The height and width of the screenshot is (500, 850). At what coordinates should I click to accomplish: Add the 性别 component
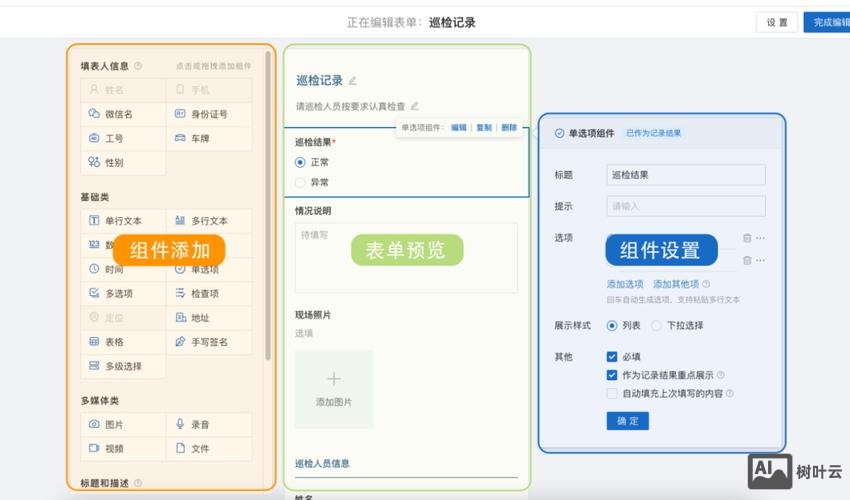tap(123, 162)
